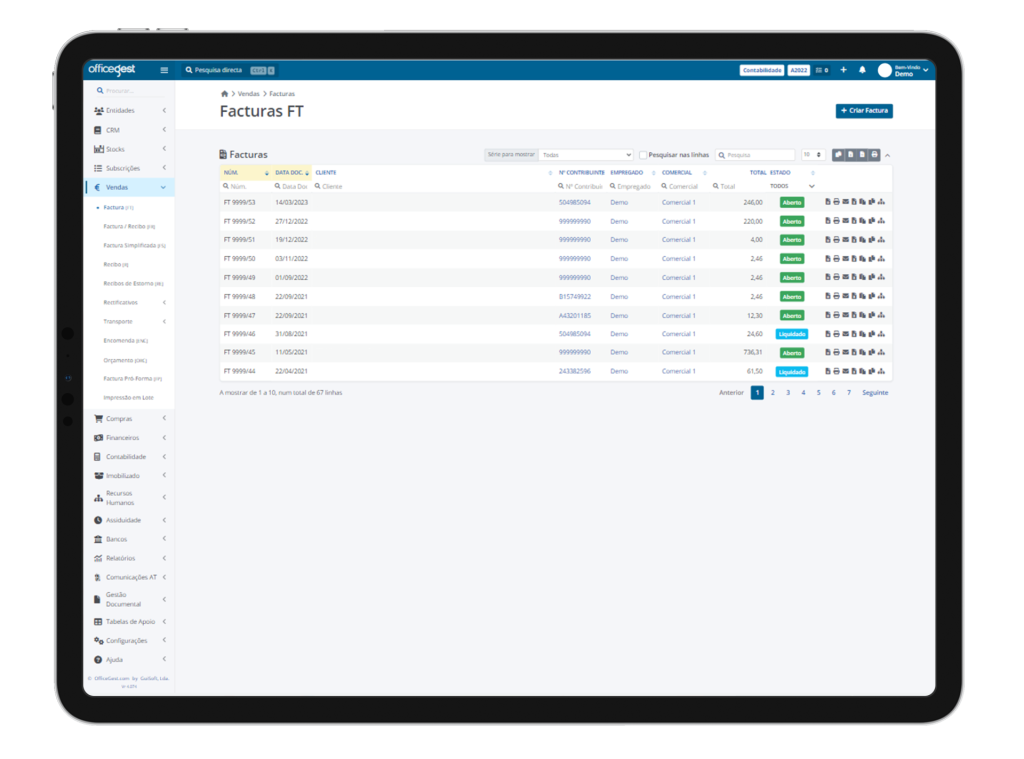Click the notifications bell icon
The width and height of the screenshot is (1024, 759).
(862, 70)
